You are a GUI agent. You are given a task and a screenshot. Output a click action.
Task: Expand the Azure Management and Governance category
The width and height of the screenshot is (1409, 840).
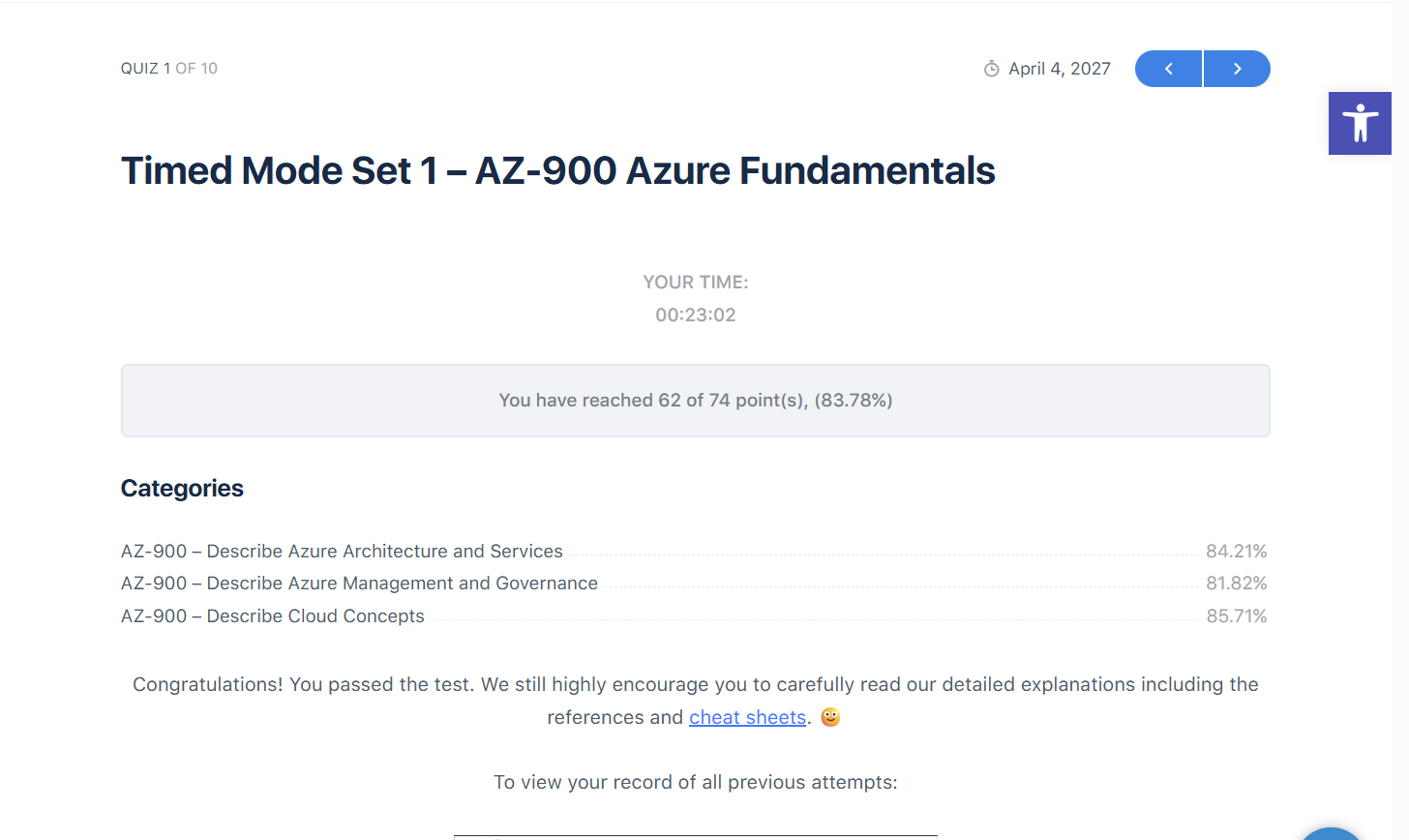pos(359,583)
